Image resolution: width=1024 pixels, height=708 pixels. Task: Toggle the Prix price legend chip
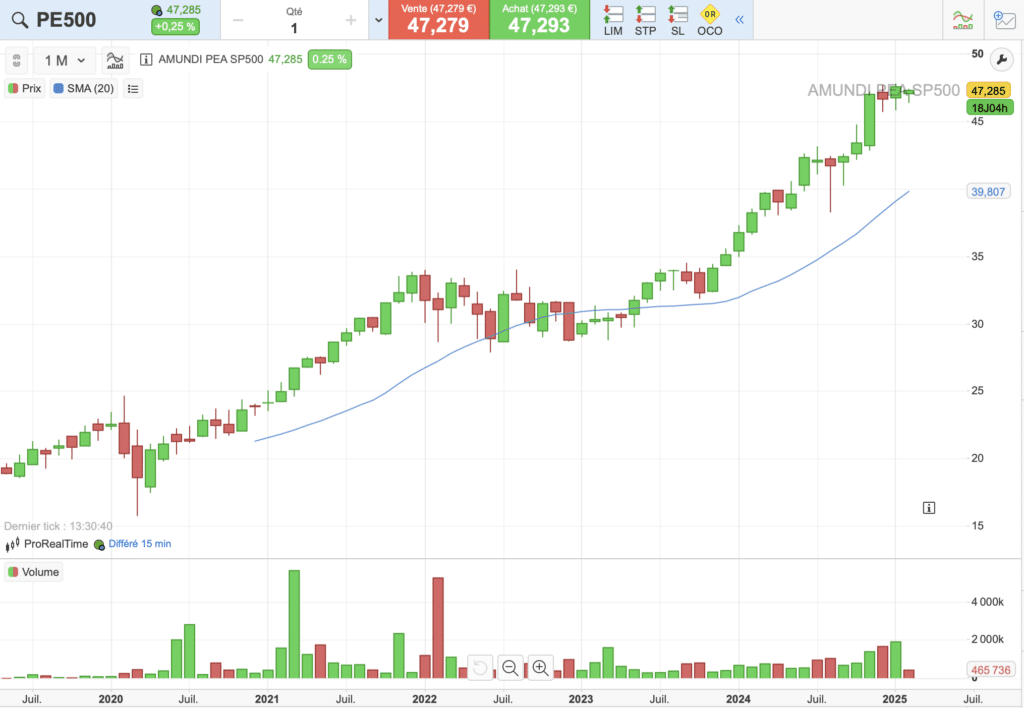click(x=25, y=88)
